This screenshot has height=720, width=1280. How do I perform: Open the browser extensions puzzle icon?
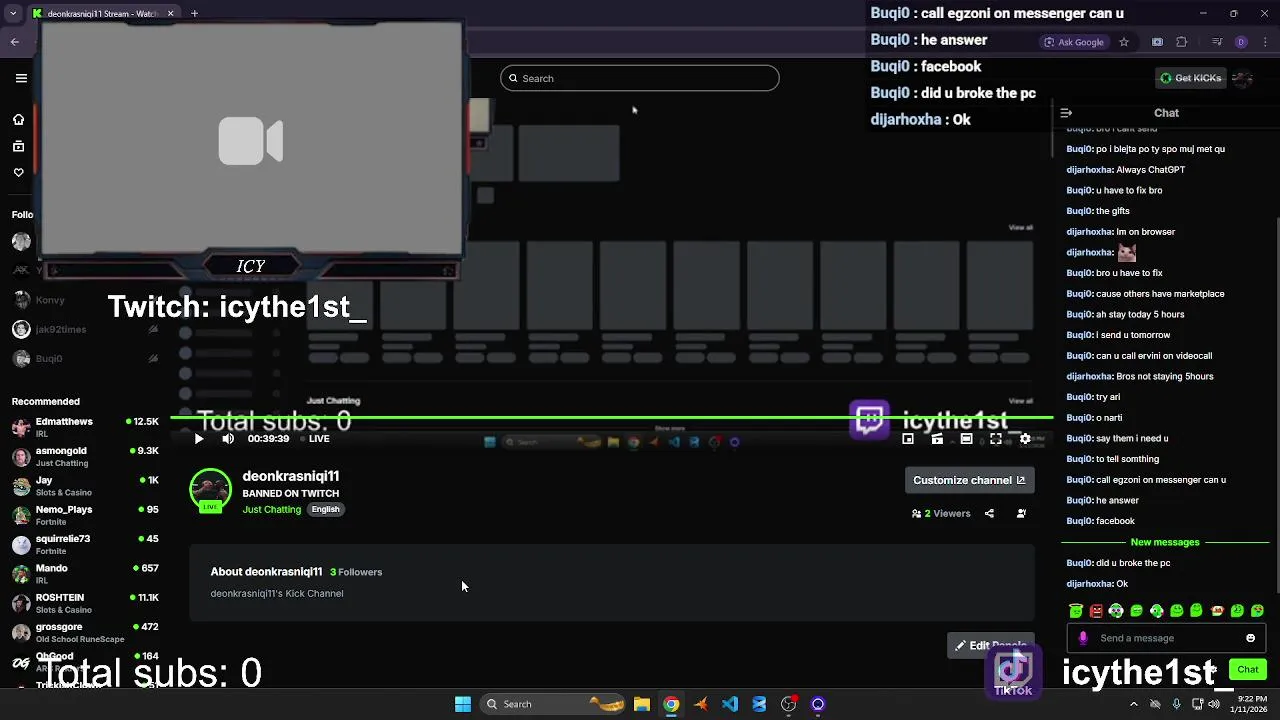(1182, 42)
